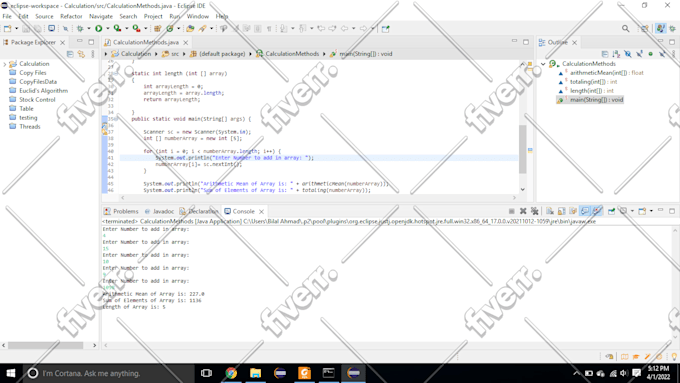Image resolution: width=680 pixels, height=383 pixels.
Task: Click the New file wizard icon
Action: click(x=7, y=28)
